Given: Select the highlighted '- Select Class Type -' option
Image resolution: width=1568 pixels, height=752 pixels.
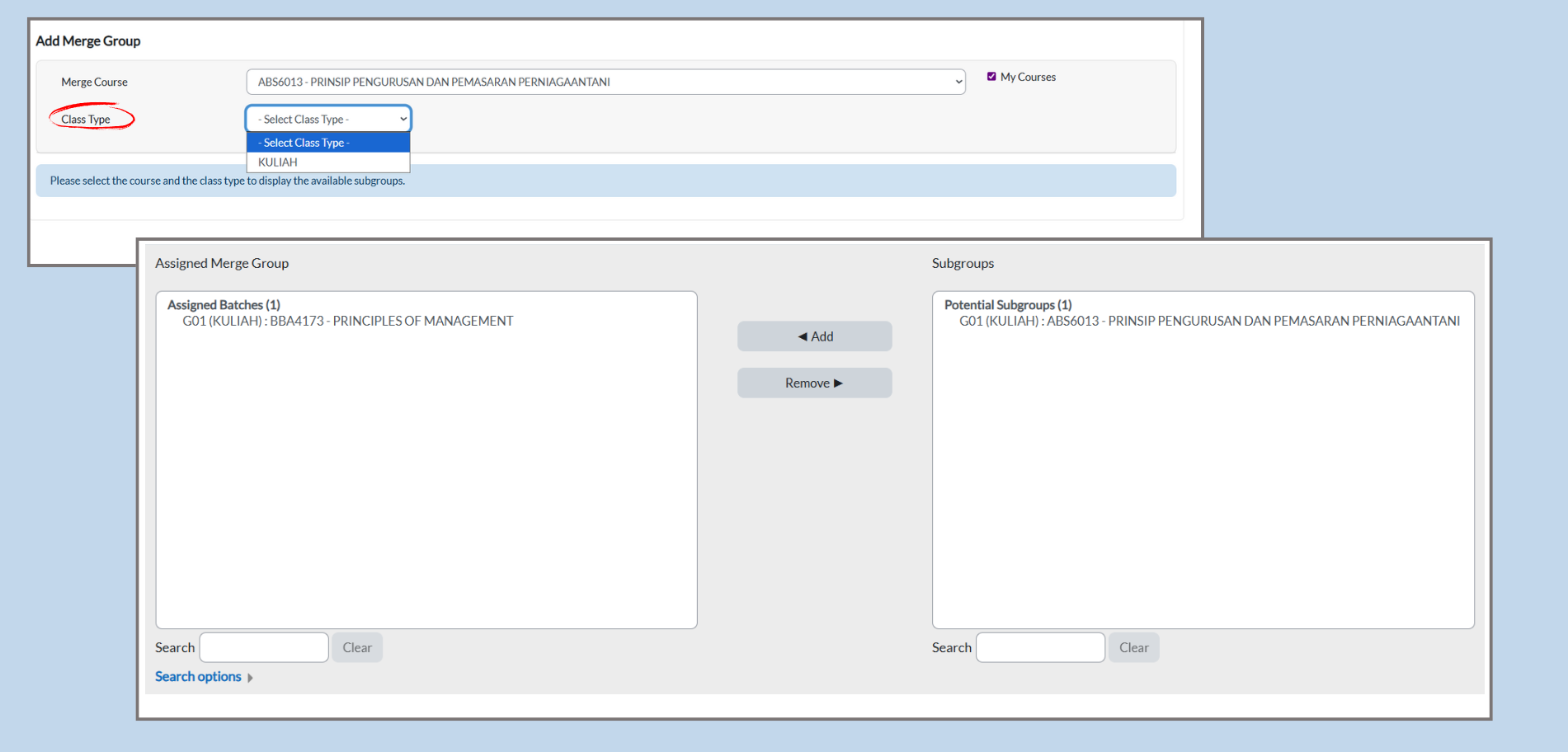Looking at the screenshot, I should point(327,143).
